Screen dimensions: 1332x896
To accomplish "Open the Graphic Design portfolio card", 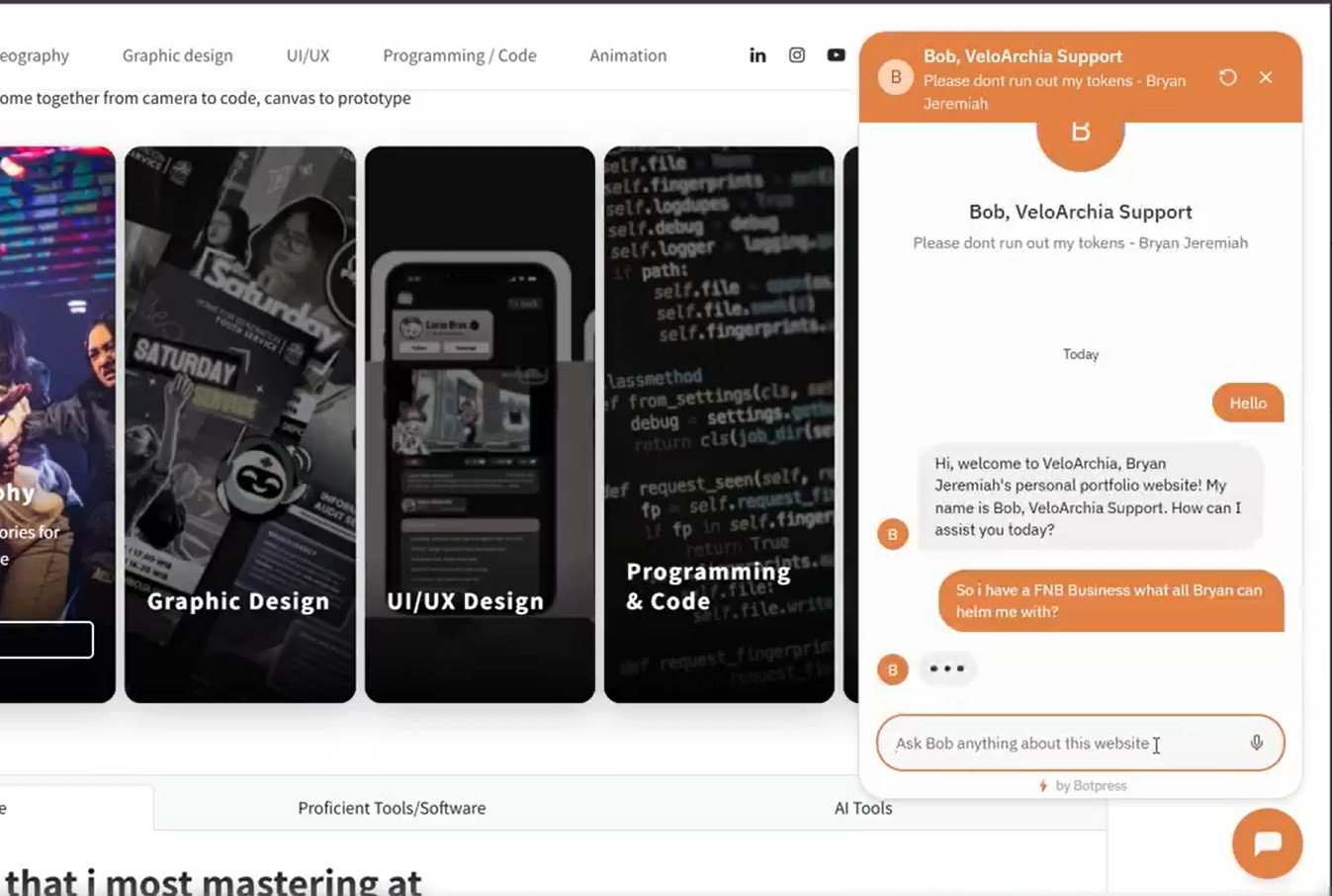I will coord(240,425).
